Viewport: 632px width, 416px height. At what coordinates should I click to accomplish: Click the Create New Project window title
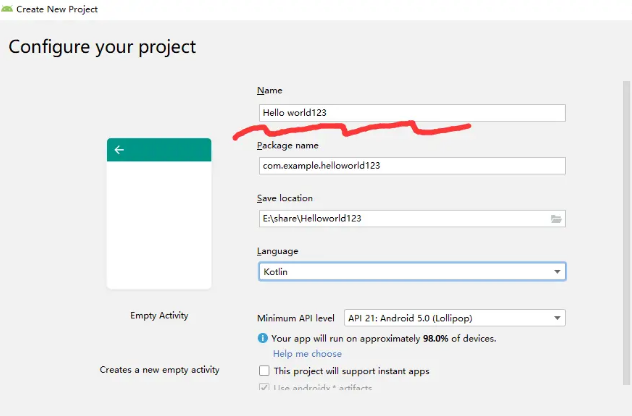(56, 7)
